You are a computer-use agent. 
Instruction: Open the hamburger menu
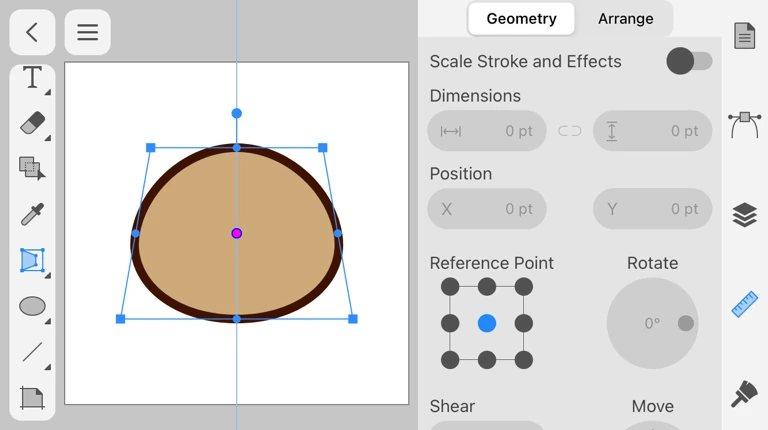(88, 32)
